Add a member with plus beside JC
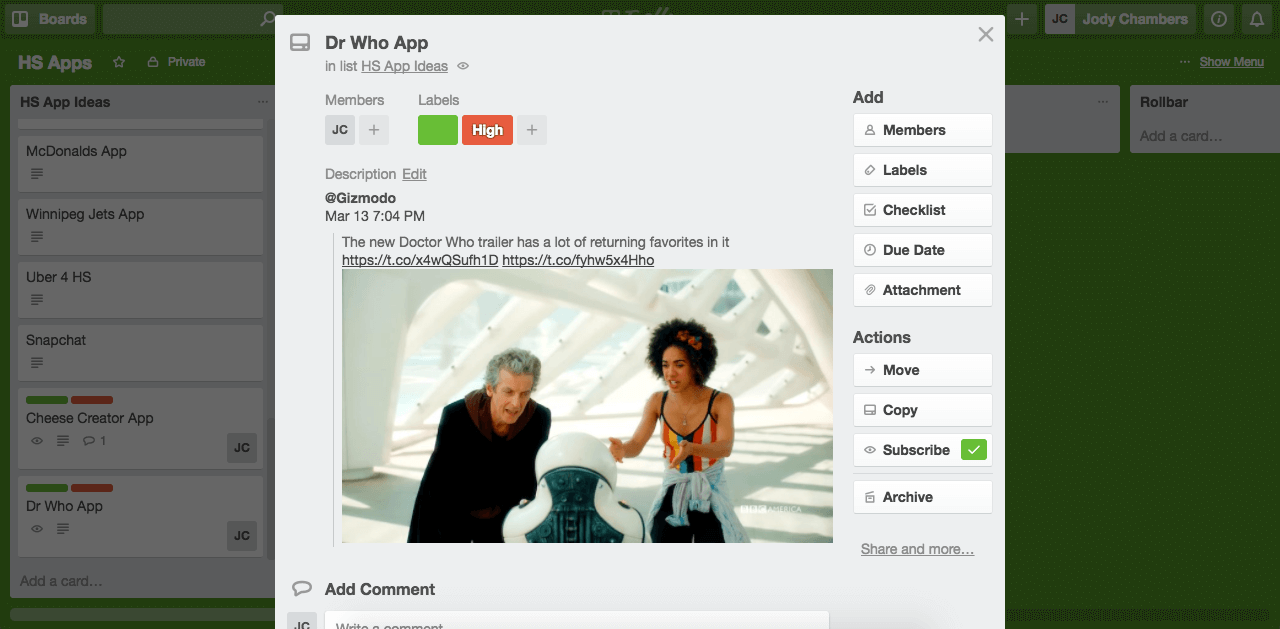Viewport: 1280px width, 629px height. 374,130
